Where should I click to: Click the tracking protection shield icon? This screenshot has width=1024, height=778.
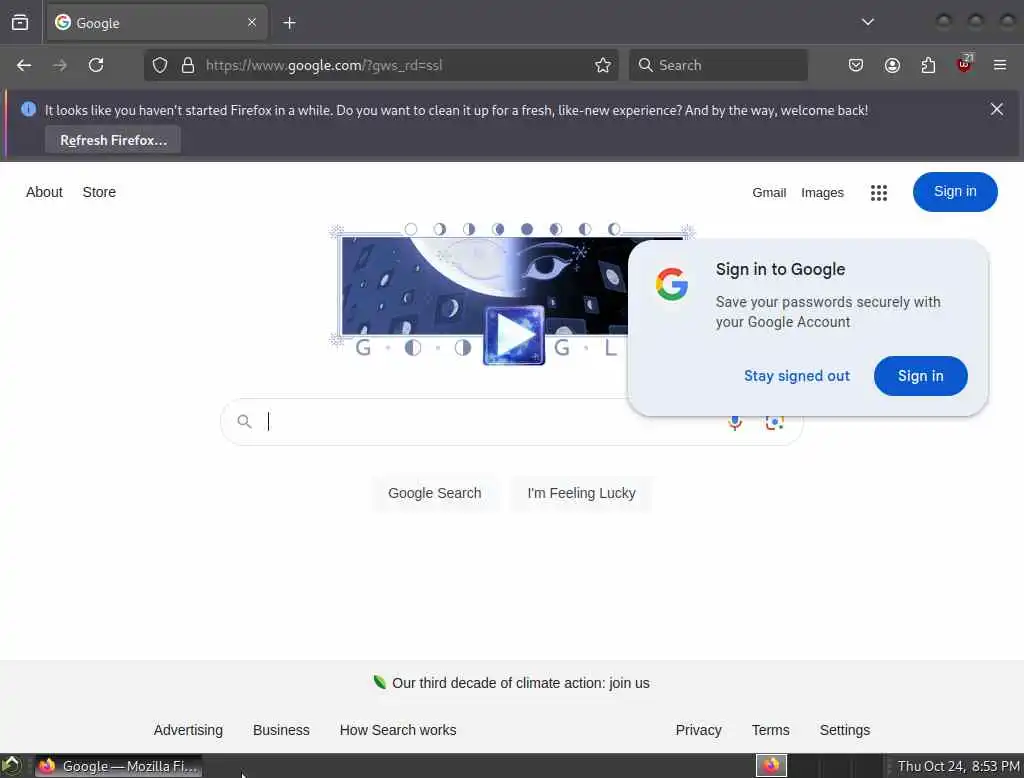pos(160,65)
